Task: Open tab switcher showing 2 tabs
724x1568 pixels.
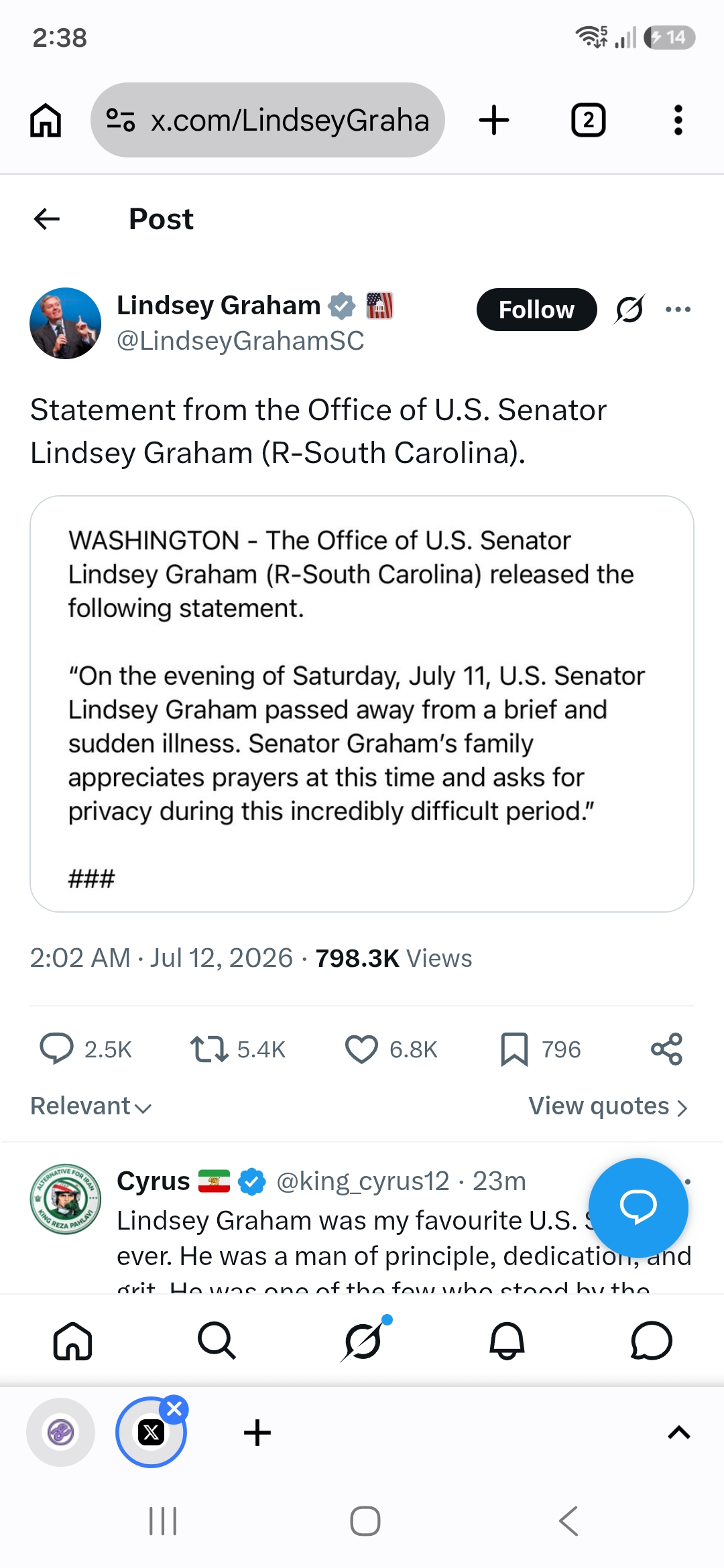Action: click(588, 121)
